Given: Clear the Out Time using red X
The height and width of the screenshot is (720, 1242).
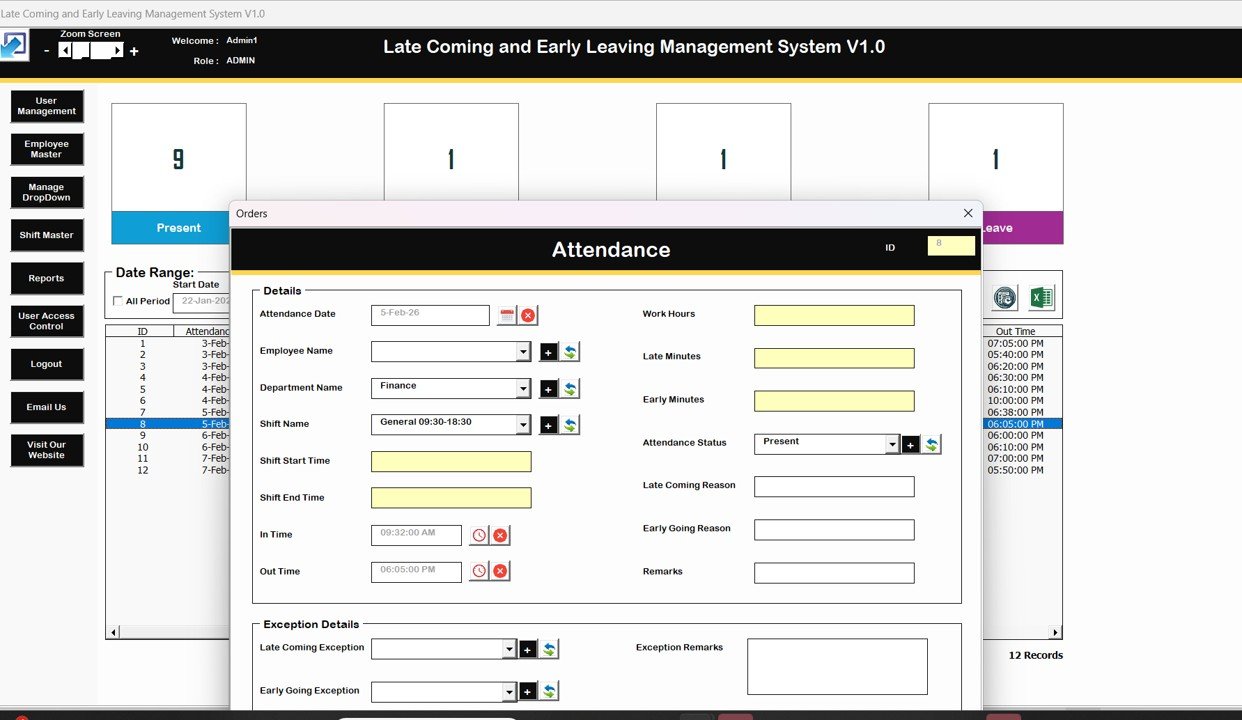Looking at the screenshot, I should [x=500, y=571].
